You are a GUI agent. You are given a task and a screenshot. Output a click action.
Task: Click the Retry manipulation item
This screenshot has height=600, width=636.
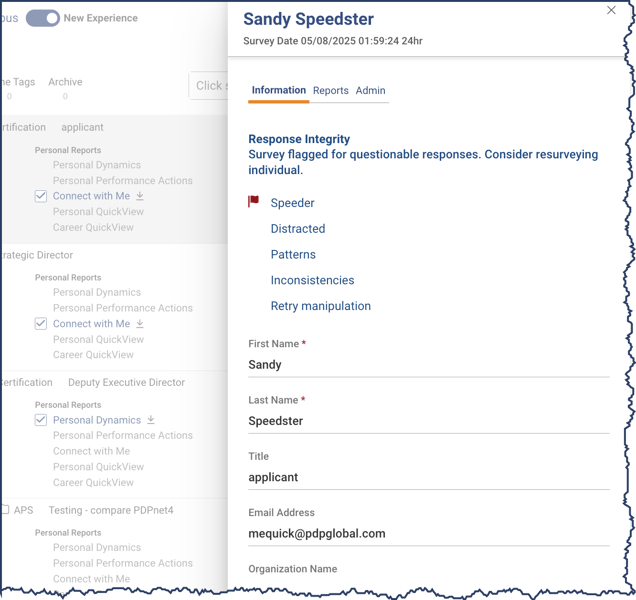pos(320,306)
